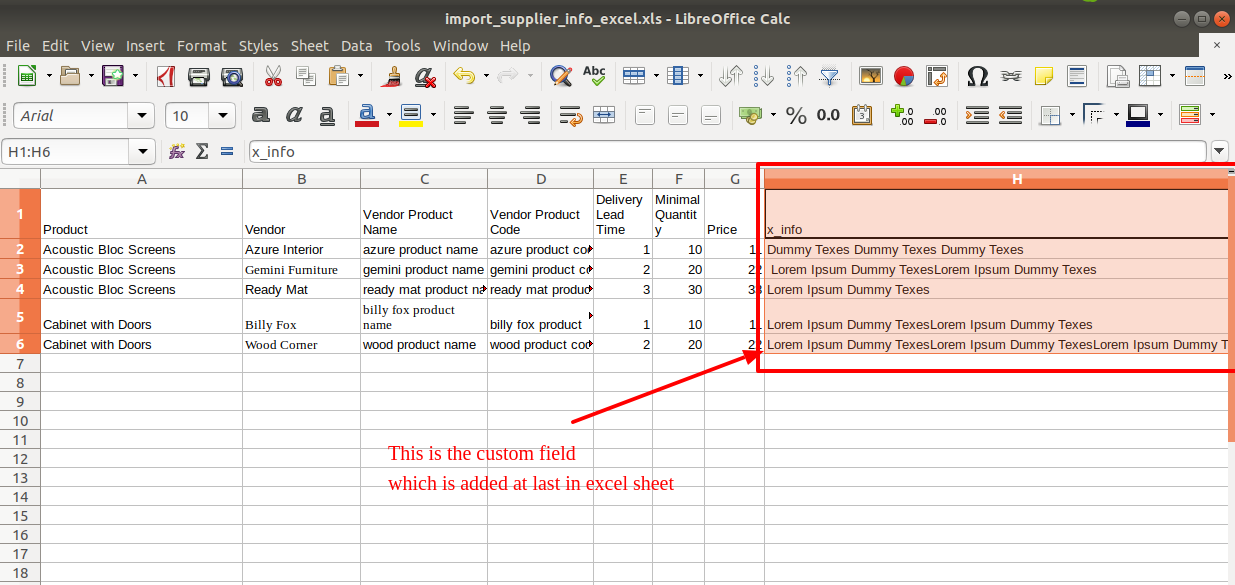The height and width of the screenshot is (585, 1235).
Task: Open Find and Replace
Action: [x=561, y=76]
